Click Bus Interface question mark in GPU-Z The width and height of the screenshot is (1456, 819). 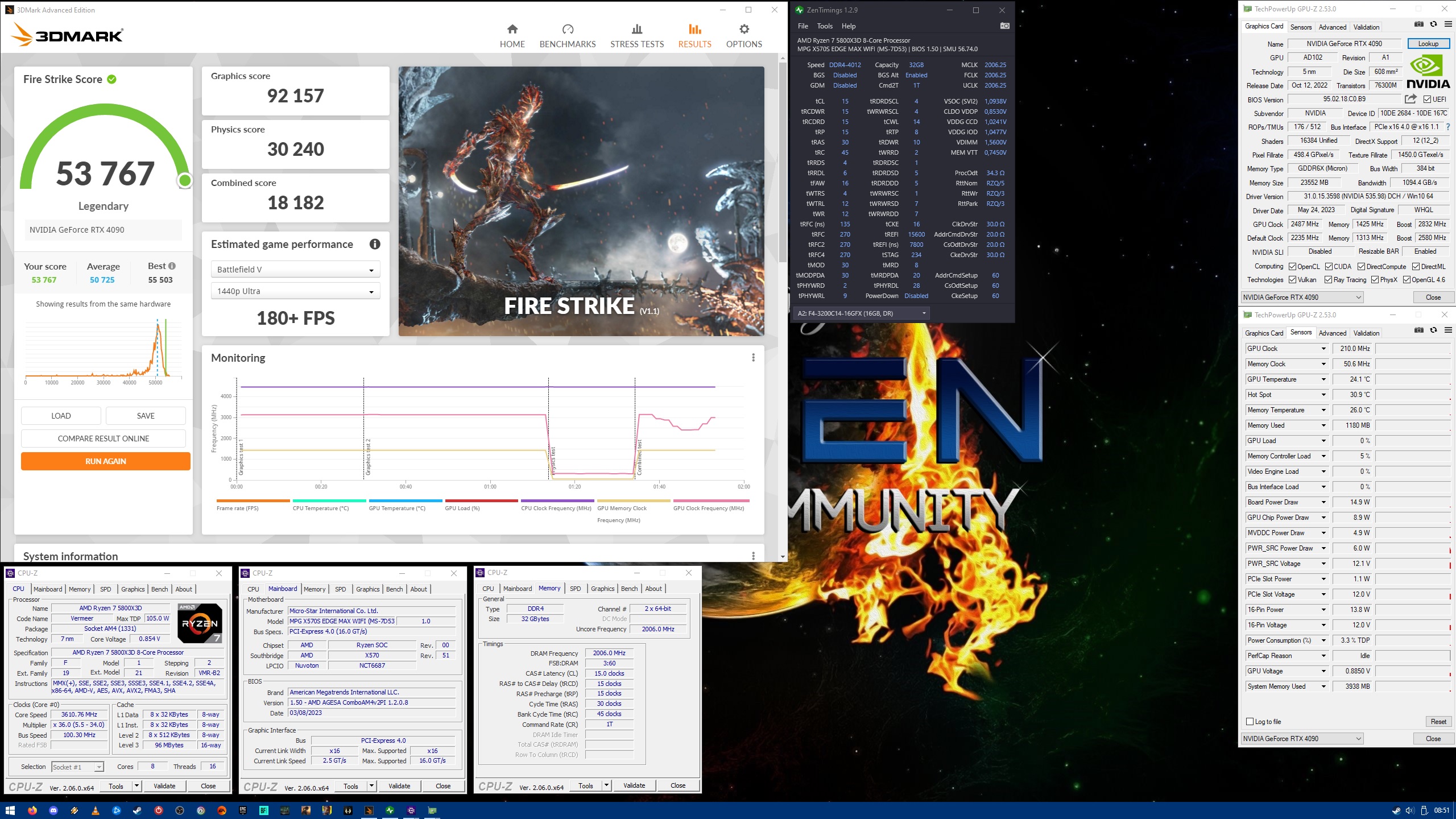click(x=1448, y=127)
